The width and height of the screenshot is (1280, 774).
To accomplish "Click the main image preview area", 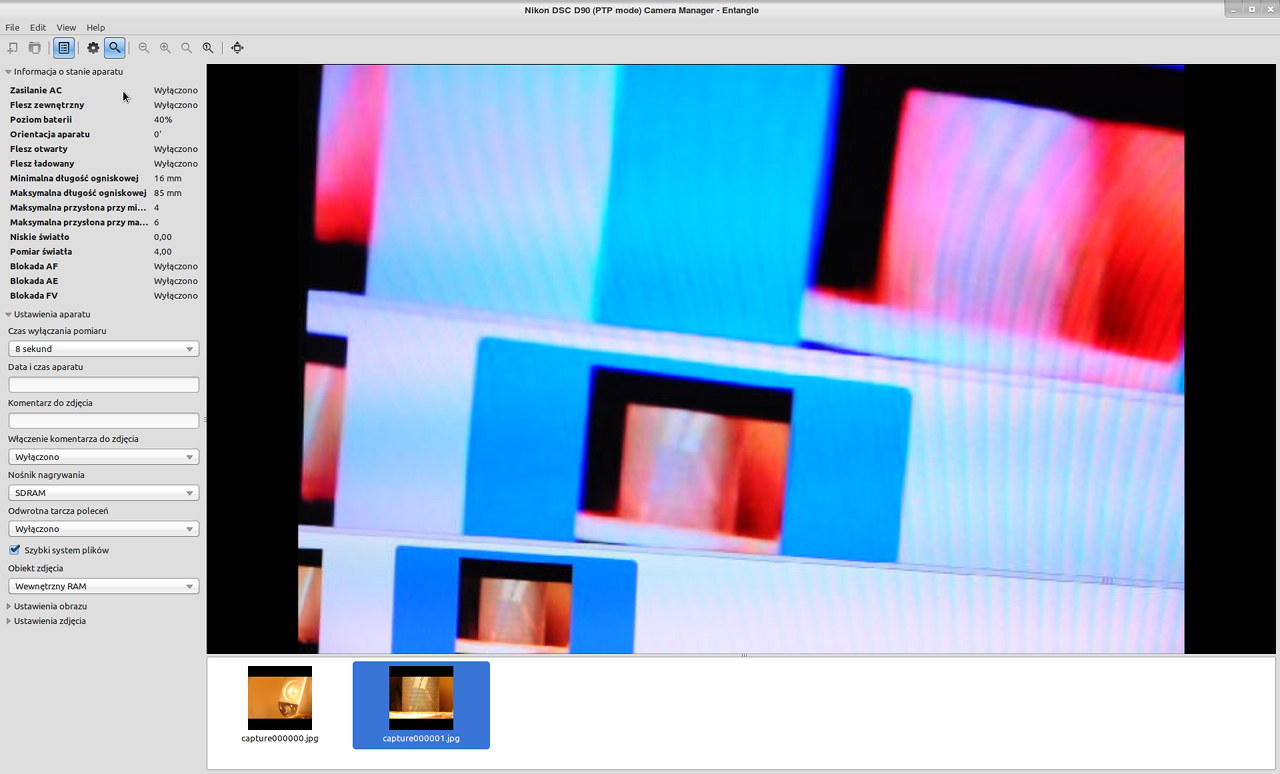I will [741, 359].
